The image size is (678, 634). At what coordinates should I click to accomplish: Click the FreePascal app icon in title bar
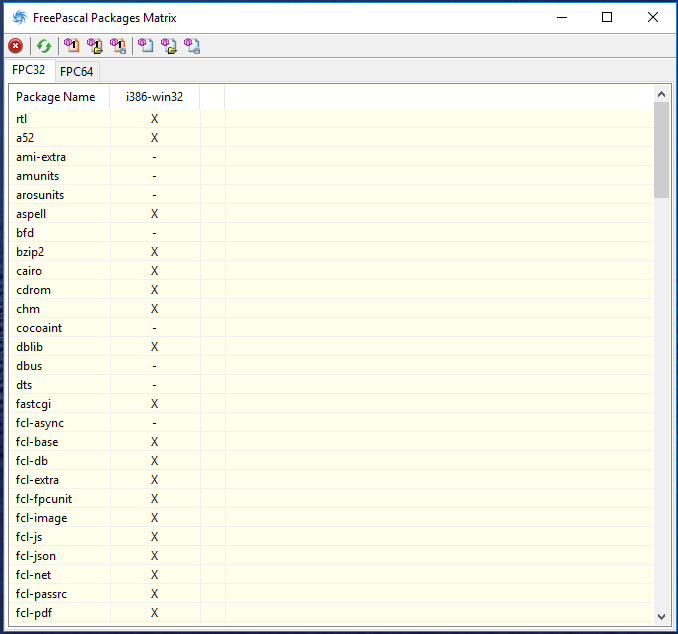click(x=19, y=18)
